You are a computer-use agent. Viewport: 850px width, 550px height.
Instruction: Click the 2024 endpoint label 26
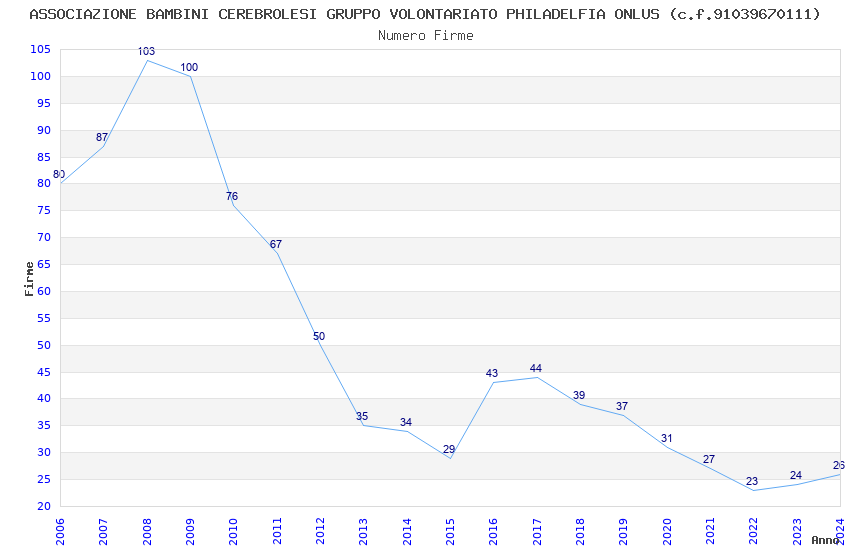point(839,465)
